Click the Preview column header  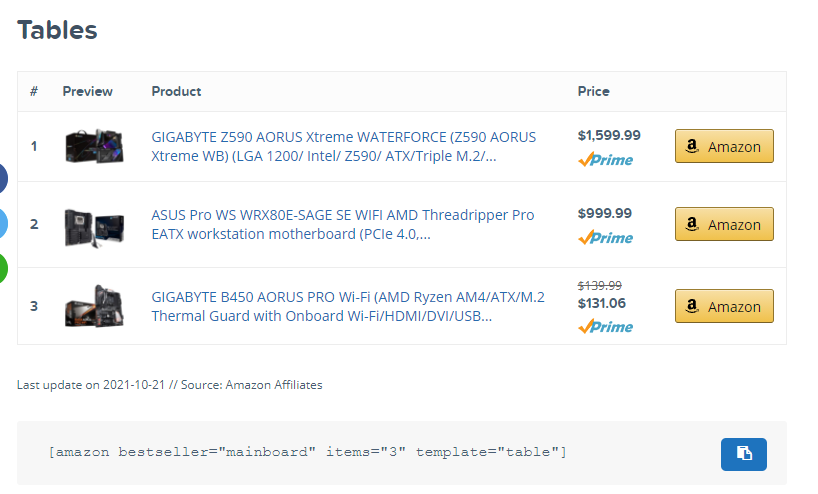click(88, 91)
